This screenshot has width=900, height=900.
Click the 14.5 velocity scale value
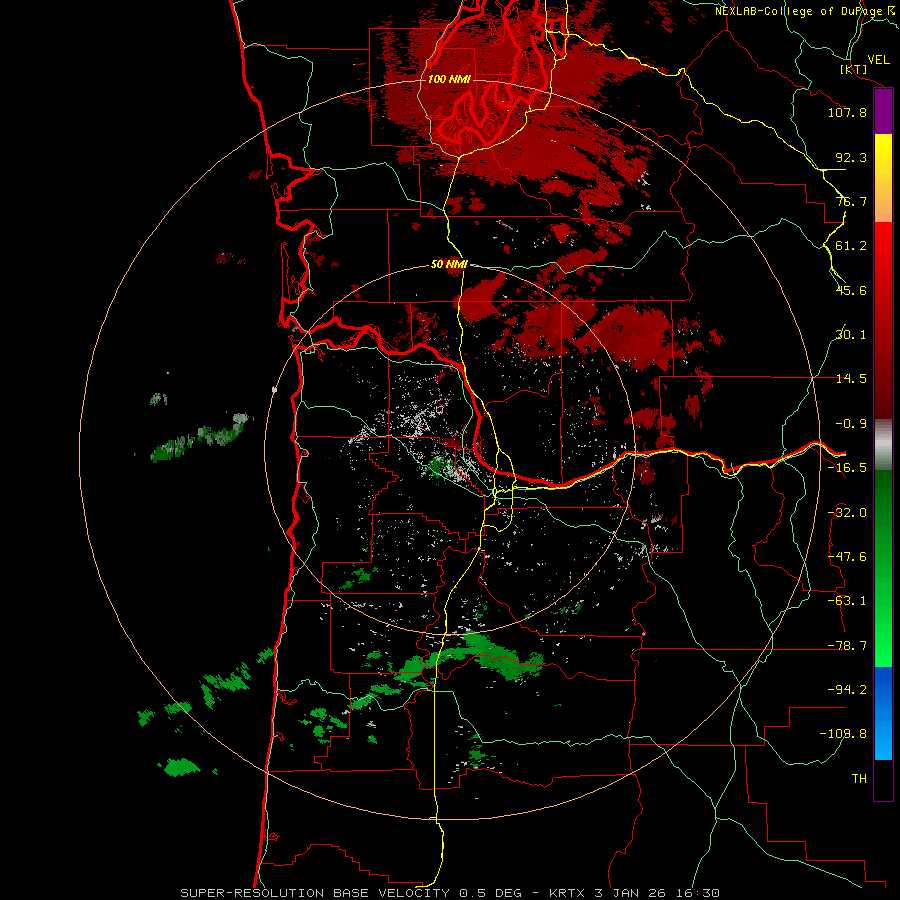click(851, 379)
